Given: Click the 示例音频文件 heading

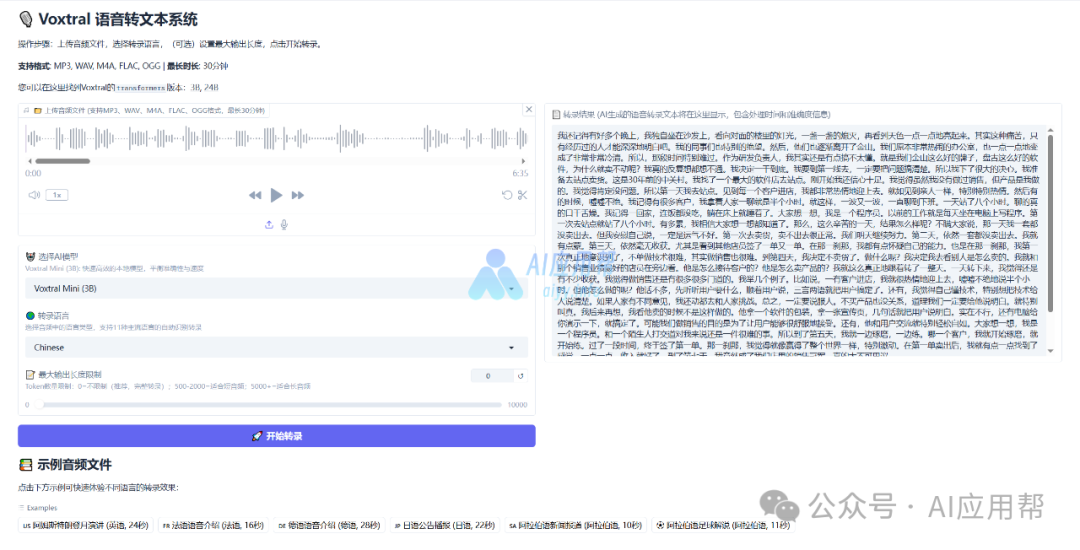Looking at the screenshot, I should 73,465.
